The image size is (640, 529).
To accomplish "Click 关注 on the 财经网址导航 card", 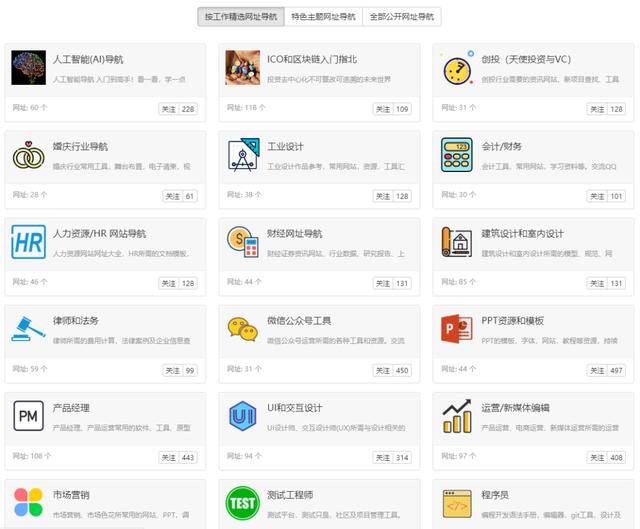I will (392, 283).
